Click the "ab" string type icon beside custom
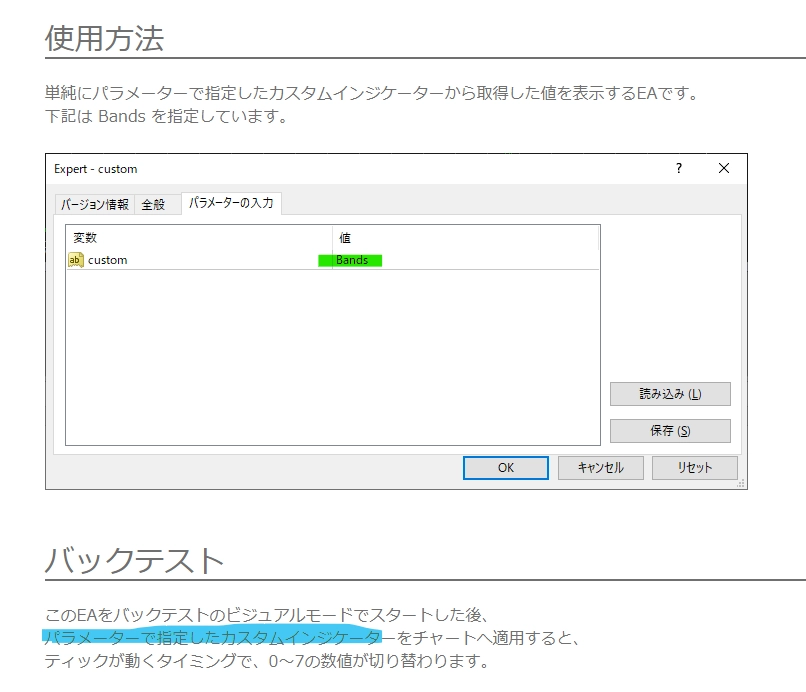Viewport: 806px width, 692px height. [x=76, y=260]
